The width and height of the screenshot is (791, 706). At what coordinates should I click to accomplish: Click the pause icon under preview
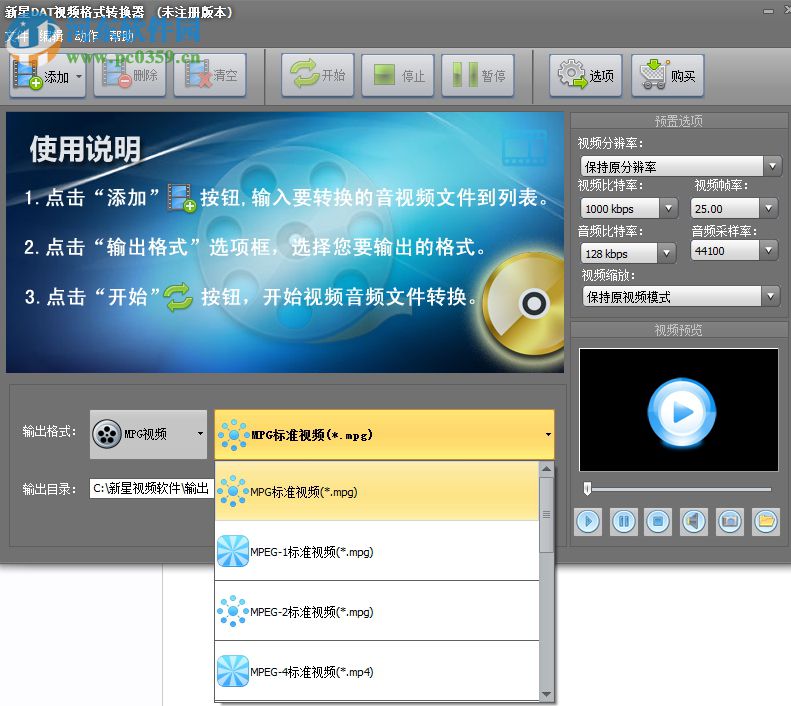pos(624,521)
